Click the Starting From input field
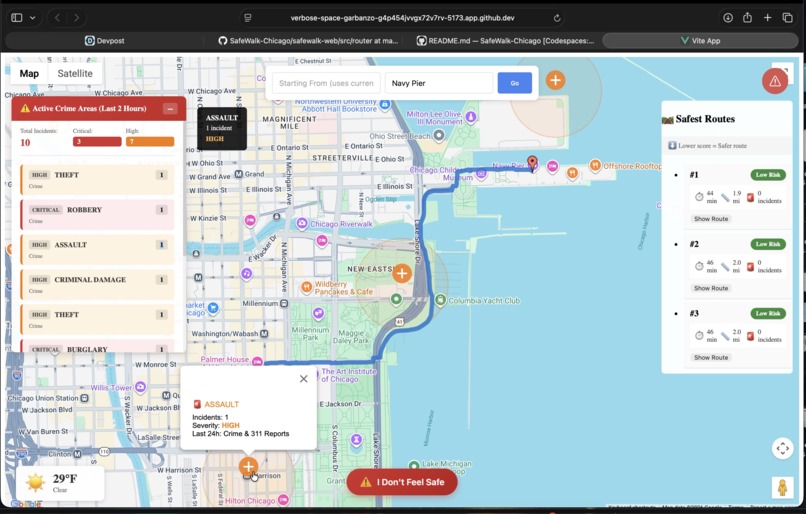The image size is (806, 514). click(326, 83)
